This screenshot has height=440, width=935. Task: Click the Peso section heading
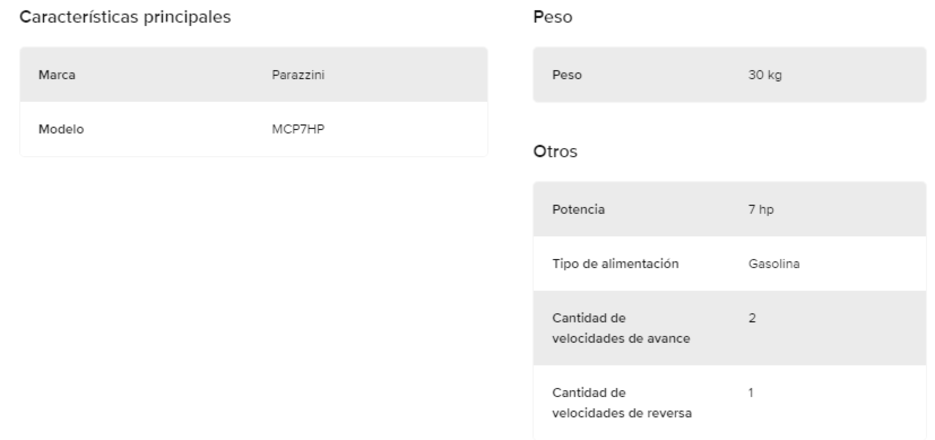(553, 17)
